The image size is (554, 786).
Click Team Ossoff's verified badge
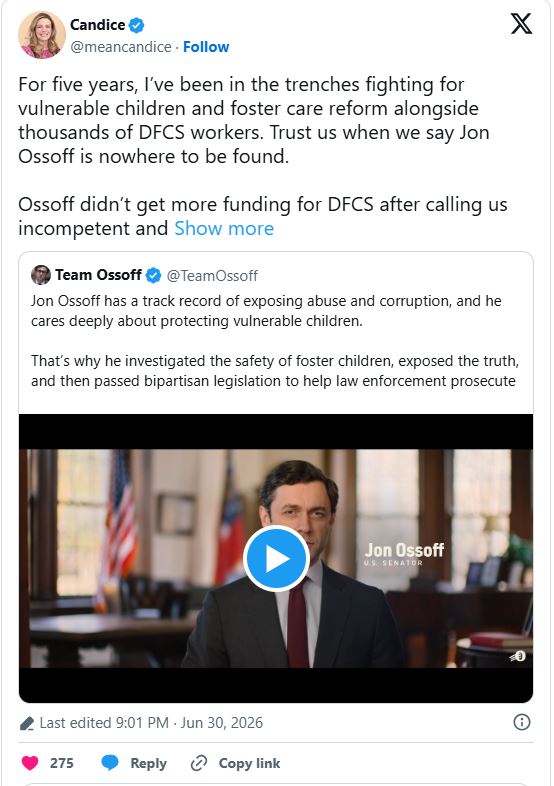[153, 275]
